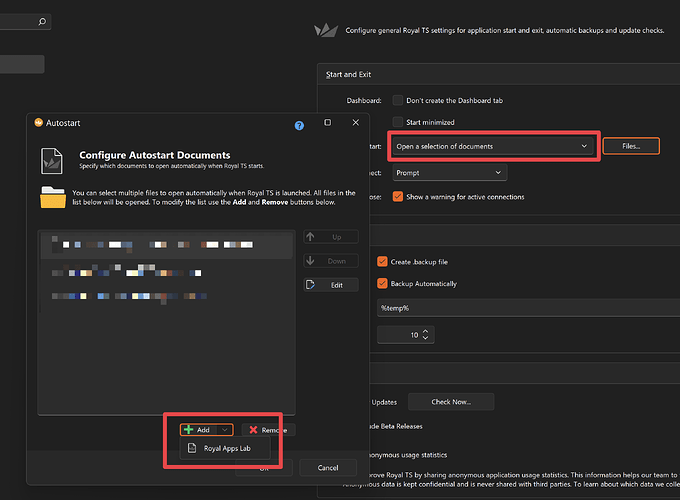
Task: Click the Royal TS crown logo icon
Action: (x=326, y=30)
